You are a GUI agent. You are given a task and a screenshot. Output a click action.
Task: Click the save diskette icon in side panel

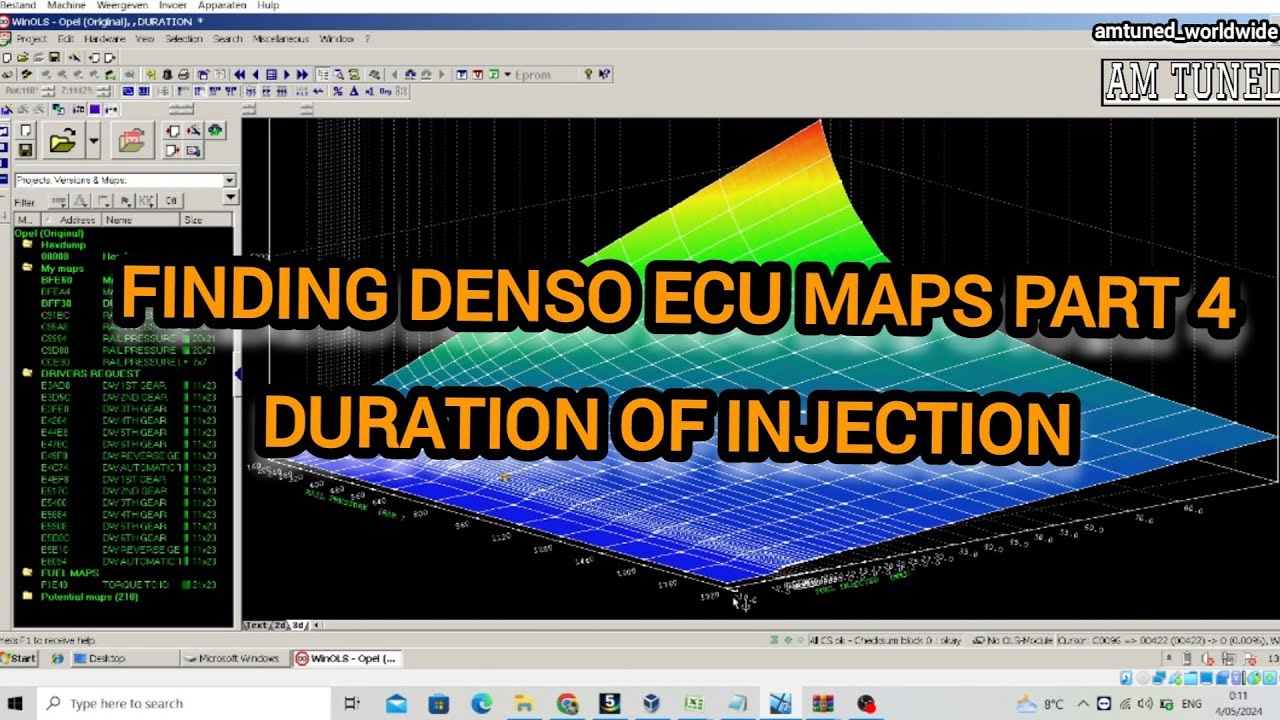click(26, 150)
